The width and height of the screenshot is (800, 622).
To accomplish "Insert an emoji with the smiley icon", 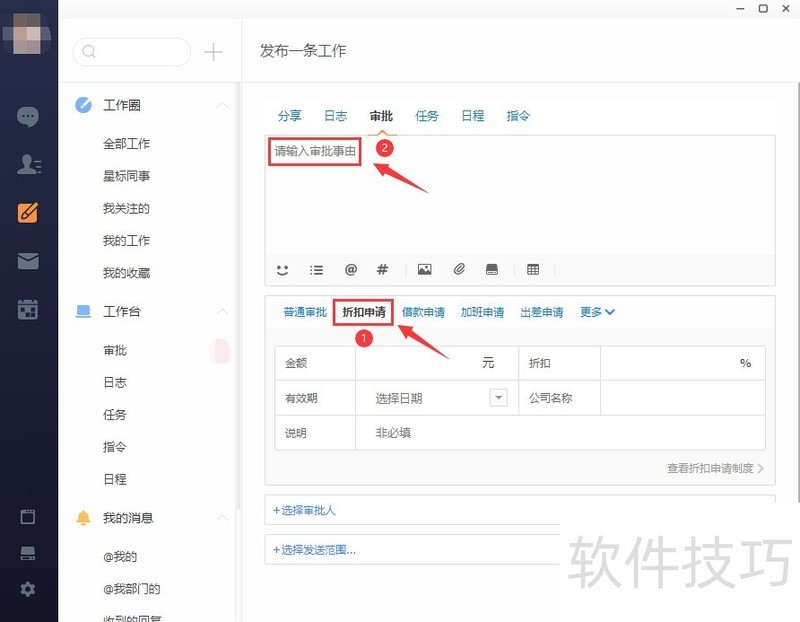I will pyautogui.click(x=282, y=269).
